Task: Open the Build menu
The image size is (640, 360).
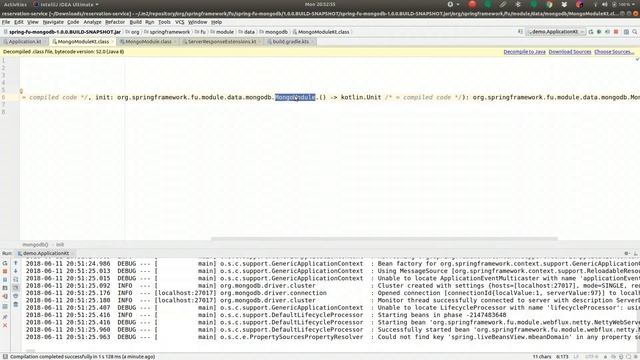Action: (135, 22)
